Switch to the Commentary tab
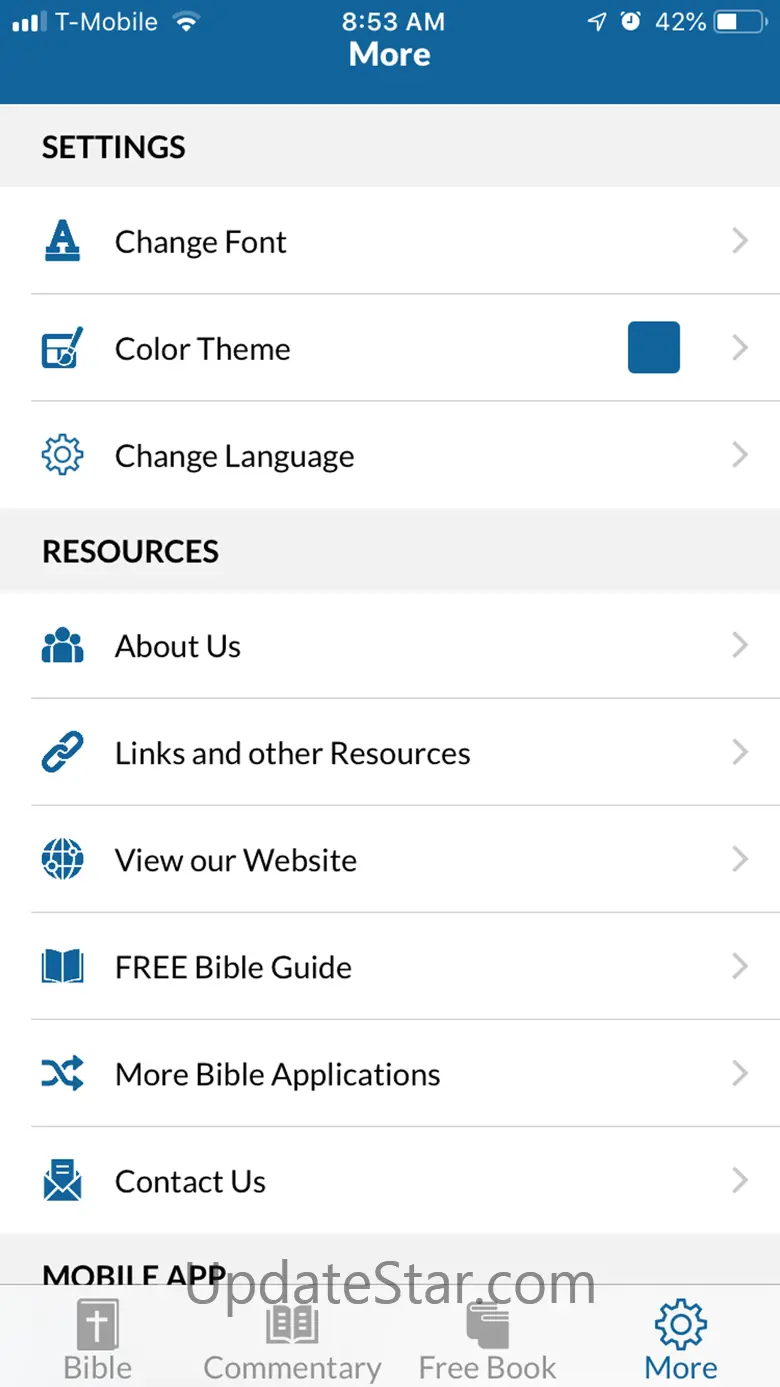The width and height of the screenshot is (780, 1387). 292,1339
